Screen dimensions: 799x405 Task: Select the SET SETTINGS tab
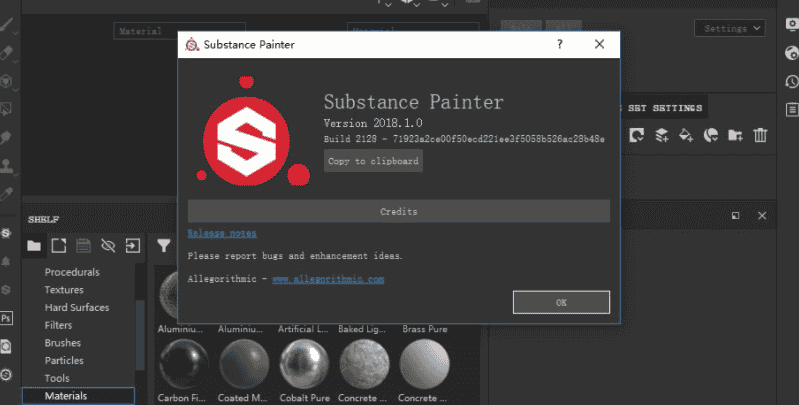pyautogui.click(x=664, y=108)
